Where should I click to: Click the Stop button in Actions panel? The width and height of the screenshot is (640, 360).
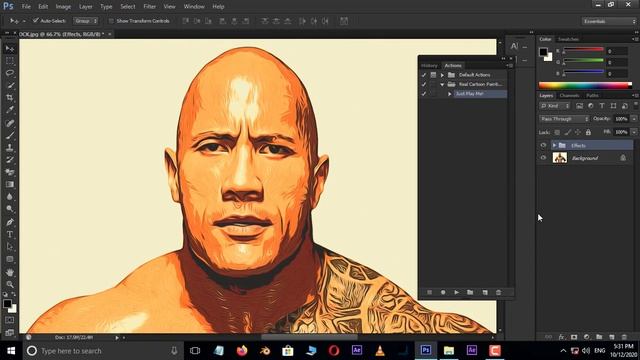[x=429, y=292]
